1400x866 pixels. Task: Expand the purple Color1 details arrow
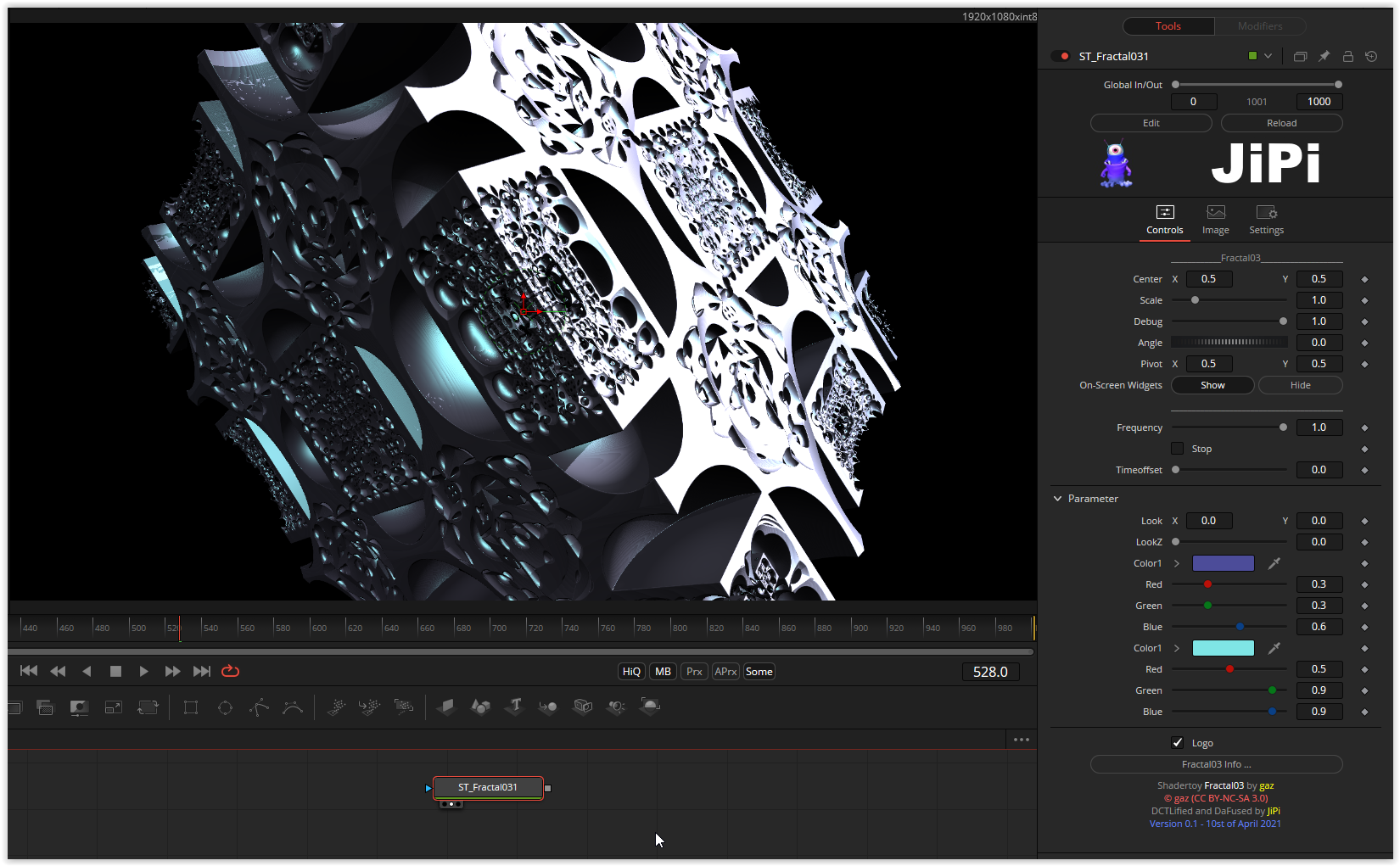click(x=1177, y=563)
